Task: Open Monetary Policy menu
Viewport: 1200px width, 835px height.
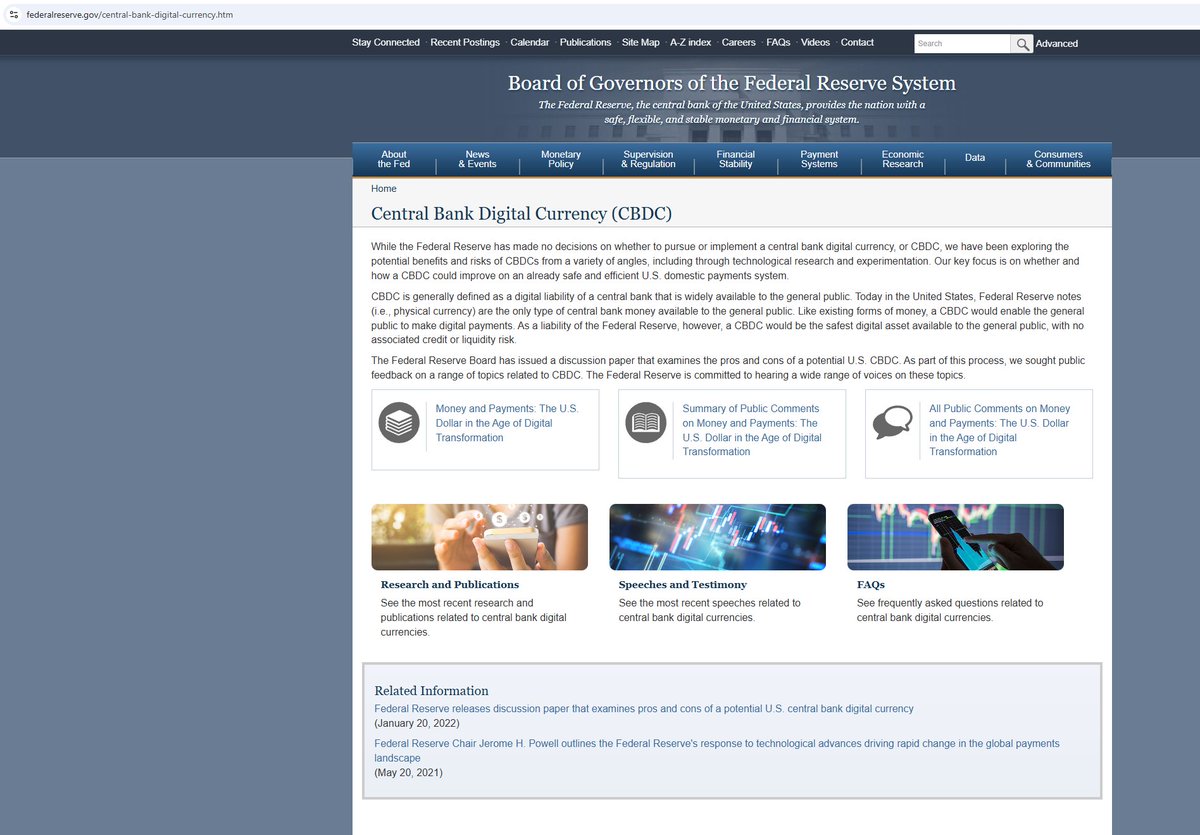Action: coord(561,159)
